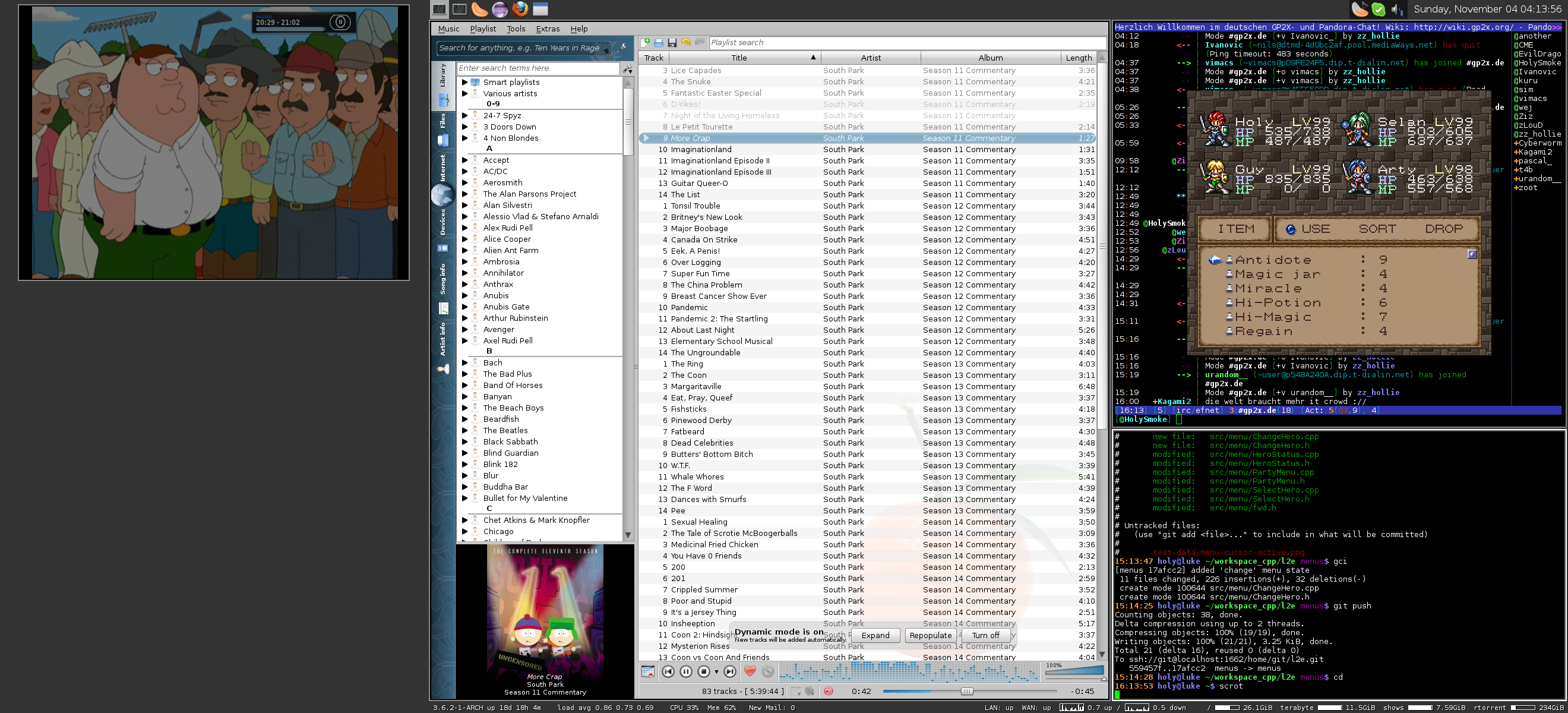1568x713 pixels.
Task: Skip to previous track button
Action: tap(668, 671)
